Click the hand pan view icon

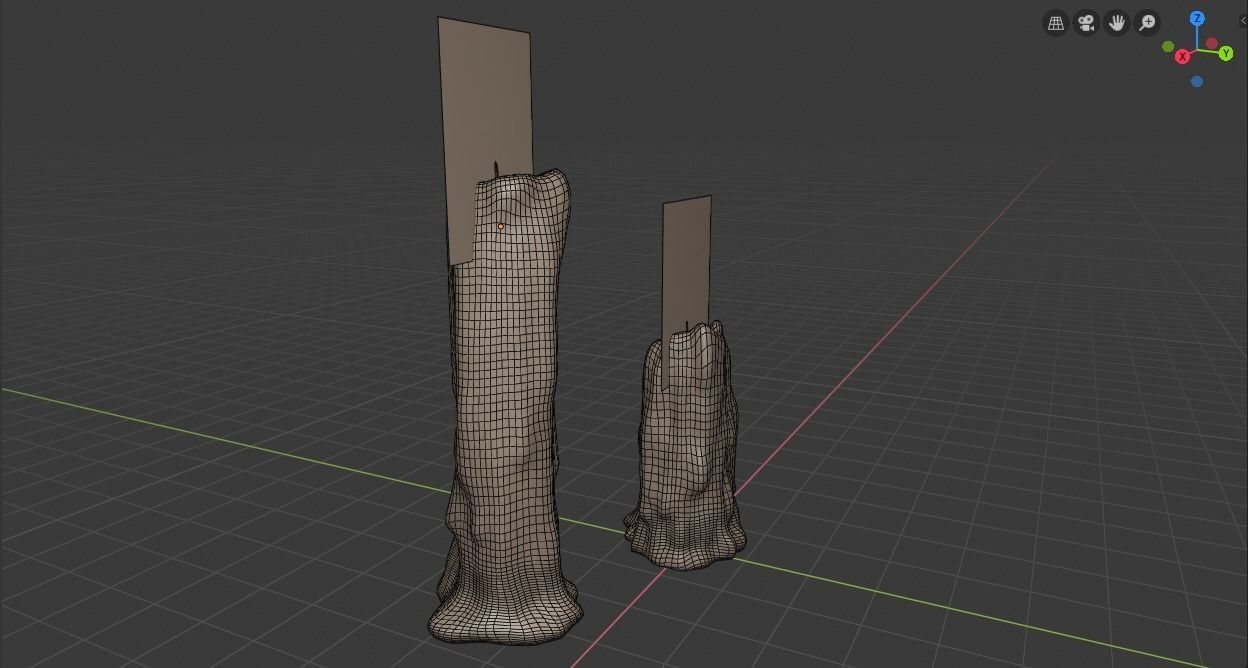pyautogui.click(x=1117, y=22)
